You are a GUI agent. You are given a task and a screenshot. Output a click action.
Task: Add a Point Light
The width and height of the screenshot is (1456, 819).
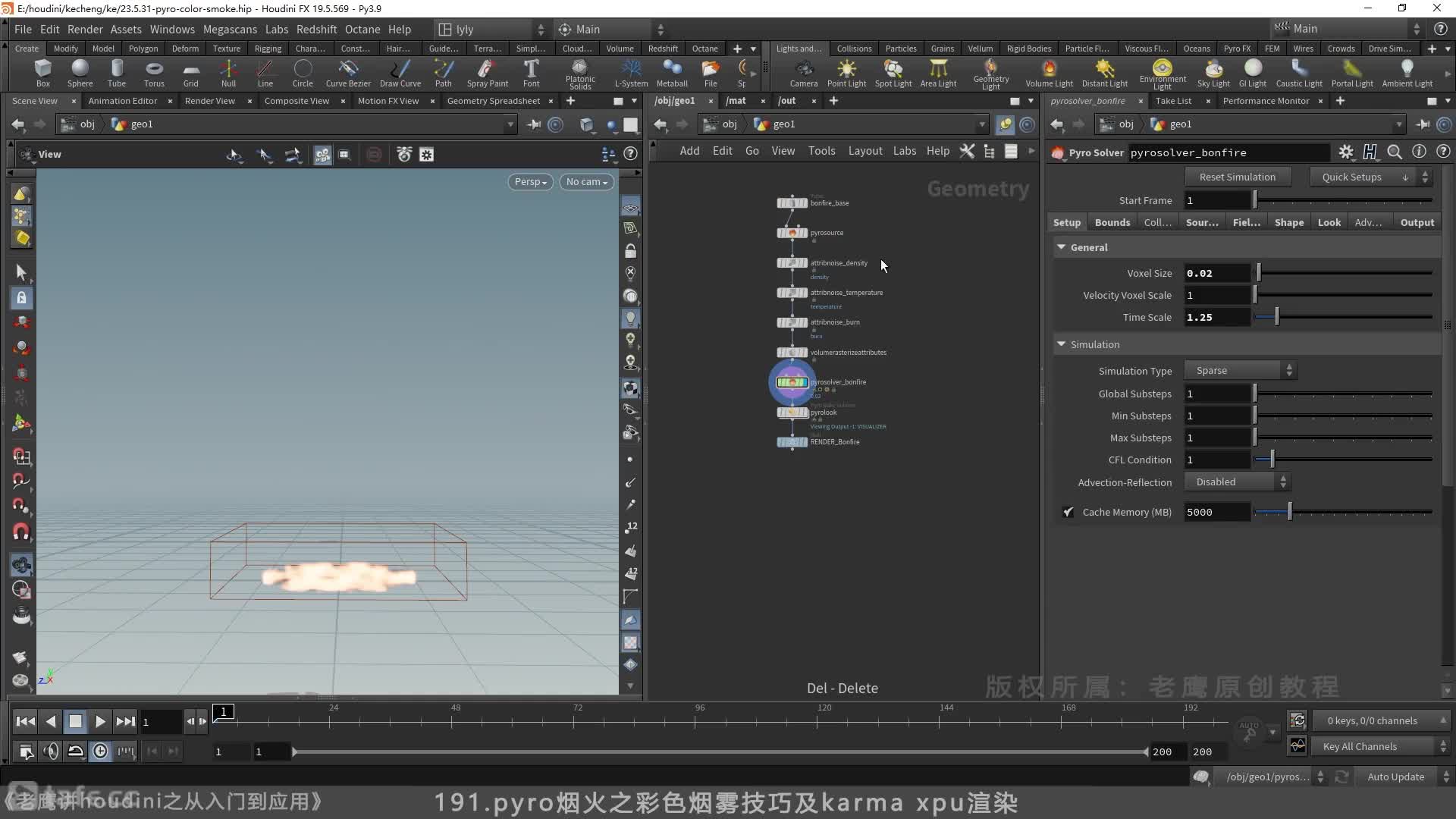tap(846, 74)
